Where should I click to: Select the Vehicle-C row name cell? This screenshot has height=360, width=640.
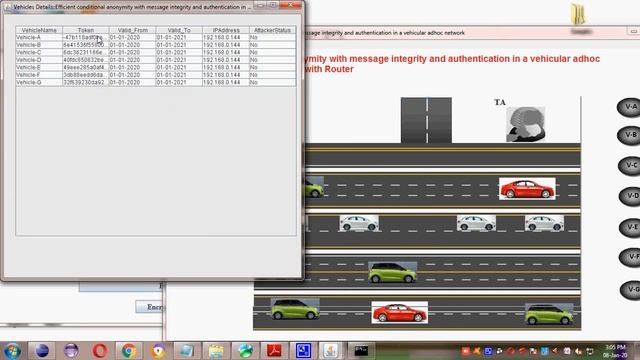(x=39, y=52)
